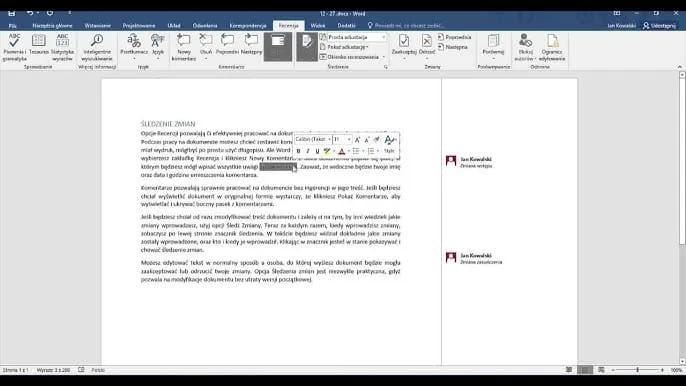The height and width of the screenshot is (386, 686).
Task: Click Udostępnij share button
Action: 659,26
